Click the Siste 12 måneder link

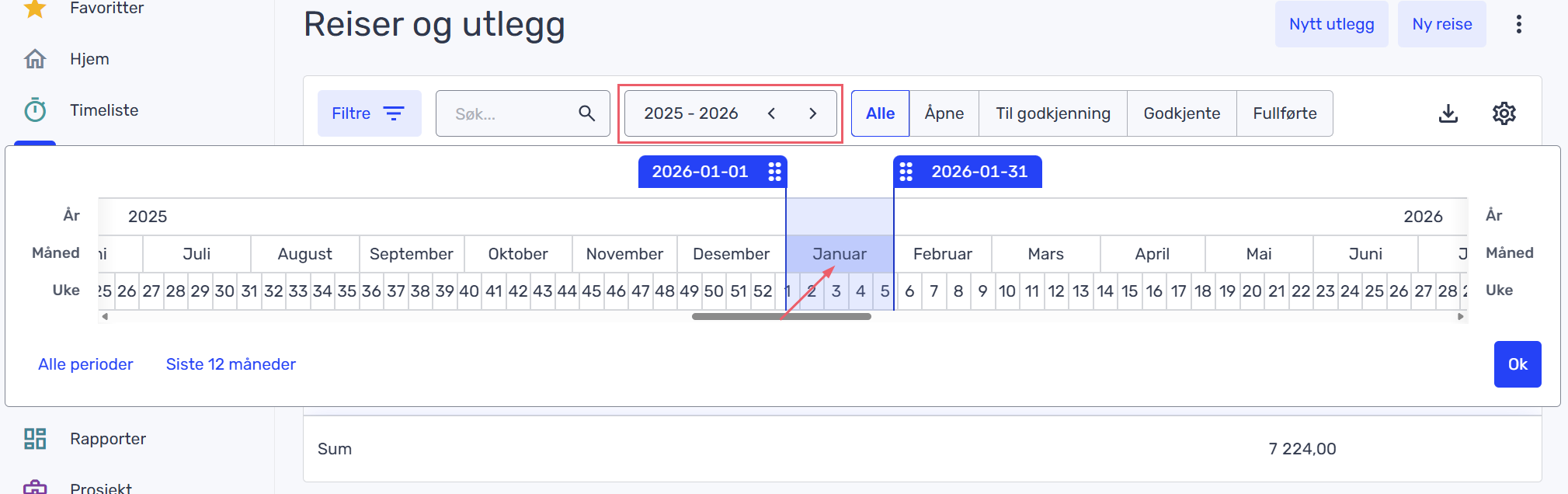point(231,364)
